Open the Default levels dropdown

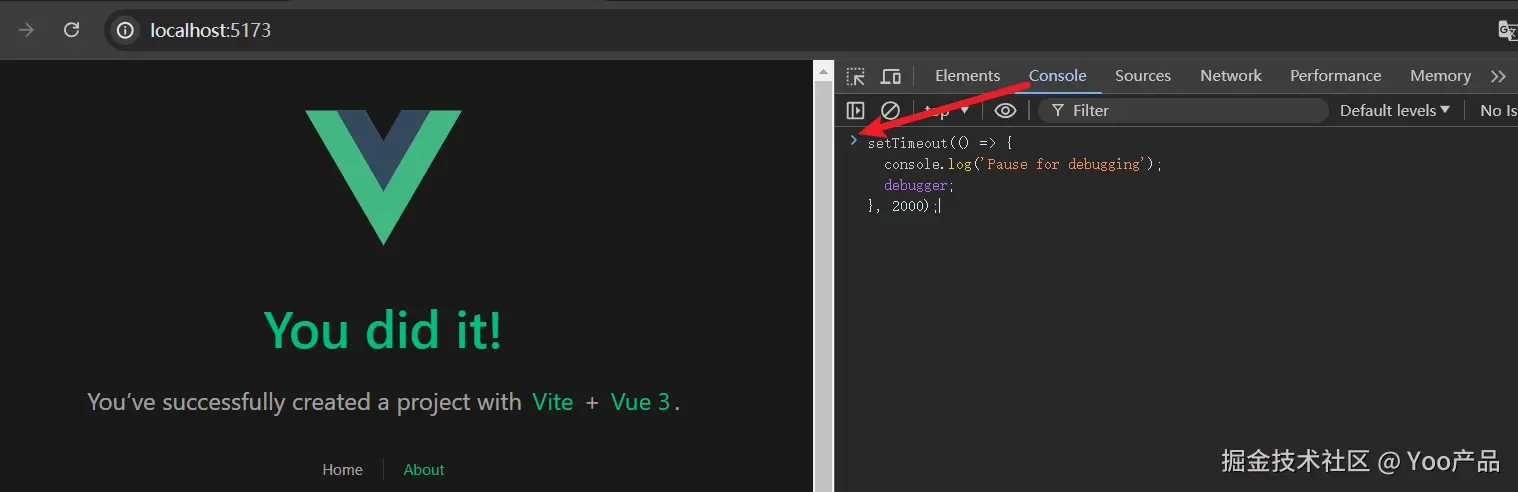click(1394, 110)
